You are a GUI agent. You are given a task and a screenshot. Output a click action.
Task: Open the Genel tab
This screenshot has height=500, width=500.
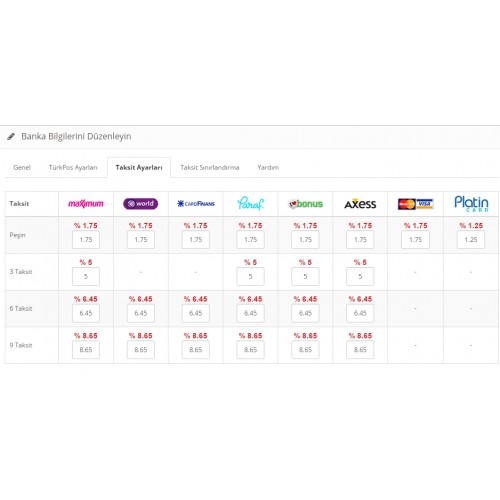coord(22,167)
